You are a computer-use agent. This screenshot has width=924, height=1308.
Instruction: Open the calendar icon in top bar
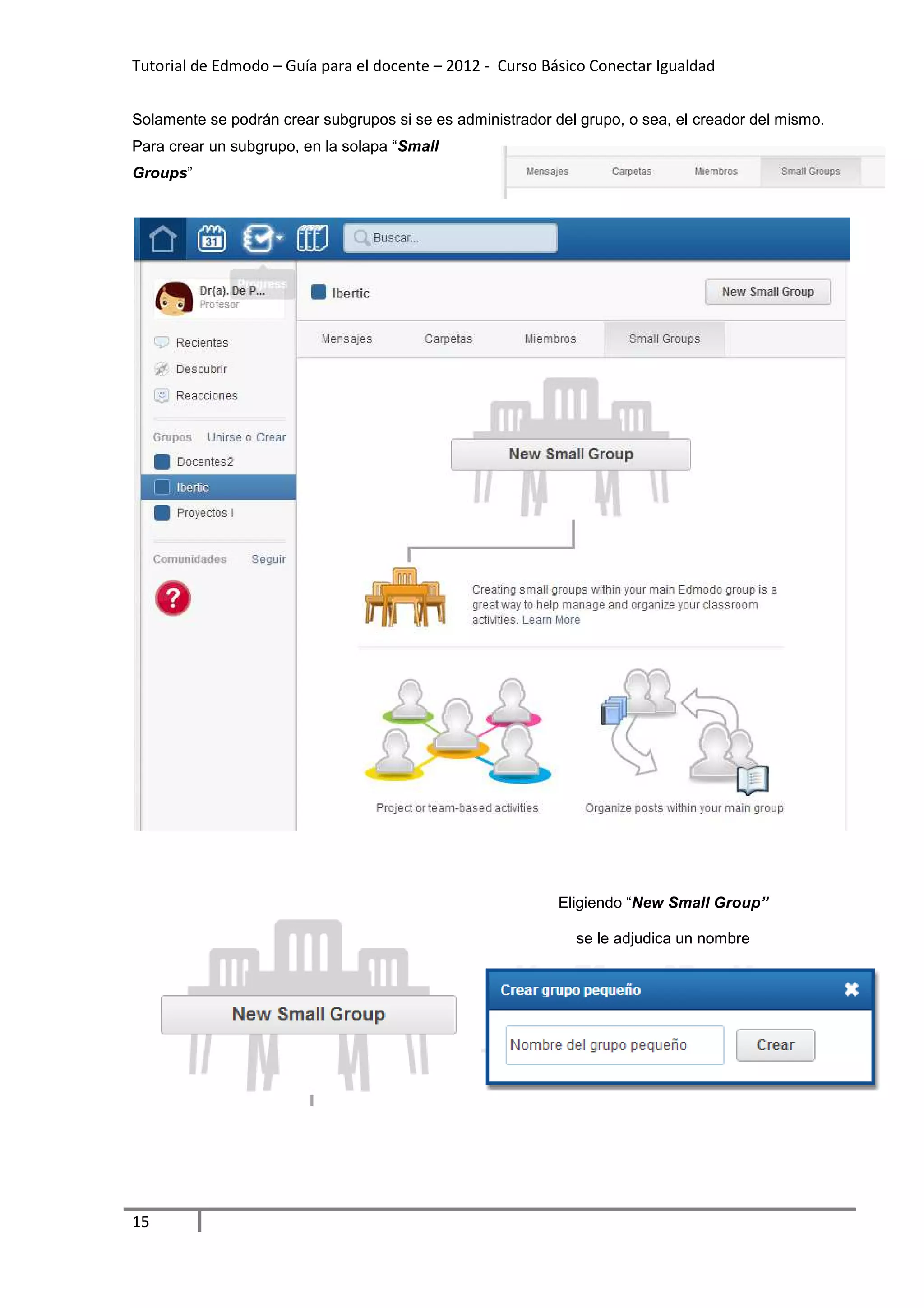(211, 238)
